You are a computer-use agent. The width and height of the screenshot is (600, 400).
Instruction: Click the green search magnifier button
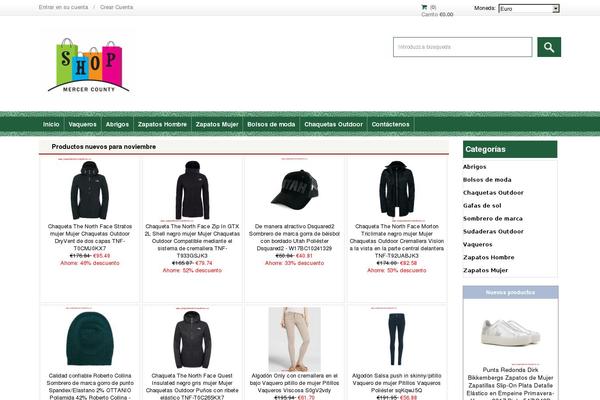[549, 47]
